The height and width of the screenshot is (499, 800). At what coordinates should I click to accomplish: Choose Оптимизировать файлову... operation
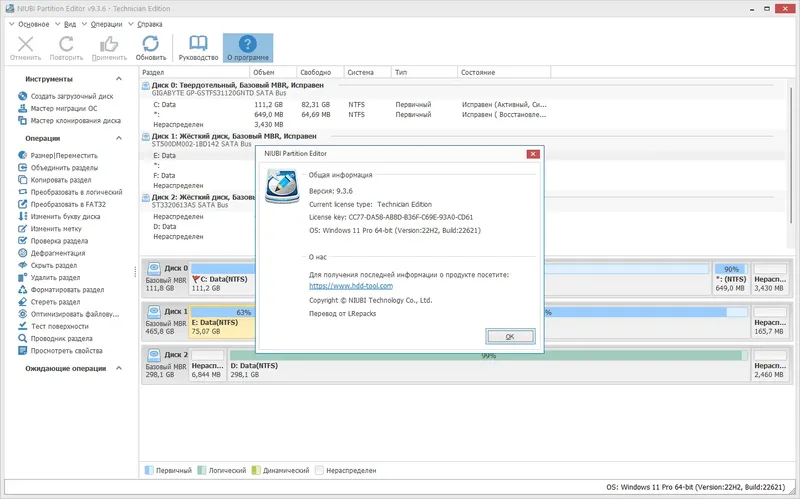[74, 314]
